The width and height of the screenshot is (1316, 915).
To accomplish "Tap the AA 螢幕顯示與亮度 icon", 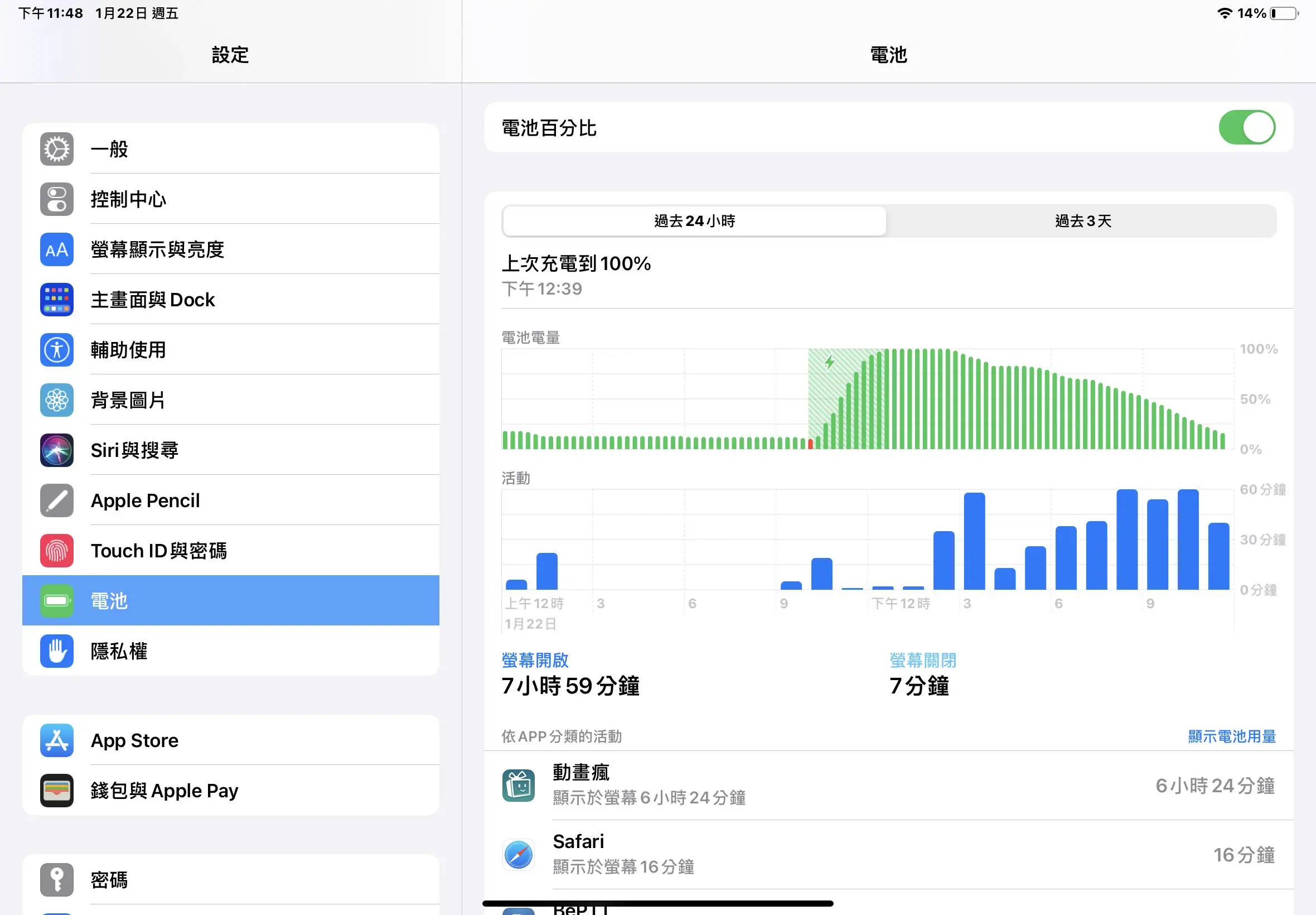I will point(57,249).
